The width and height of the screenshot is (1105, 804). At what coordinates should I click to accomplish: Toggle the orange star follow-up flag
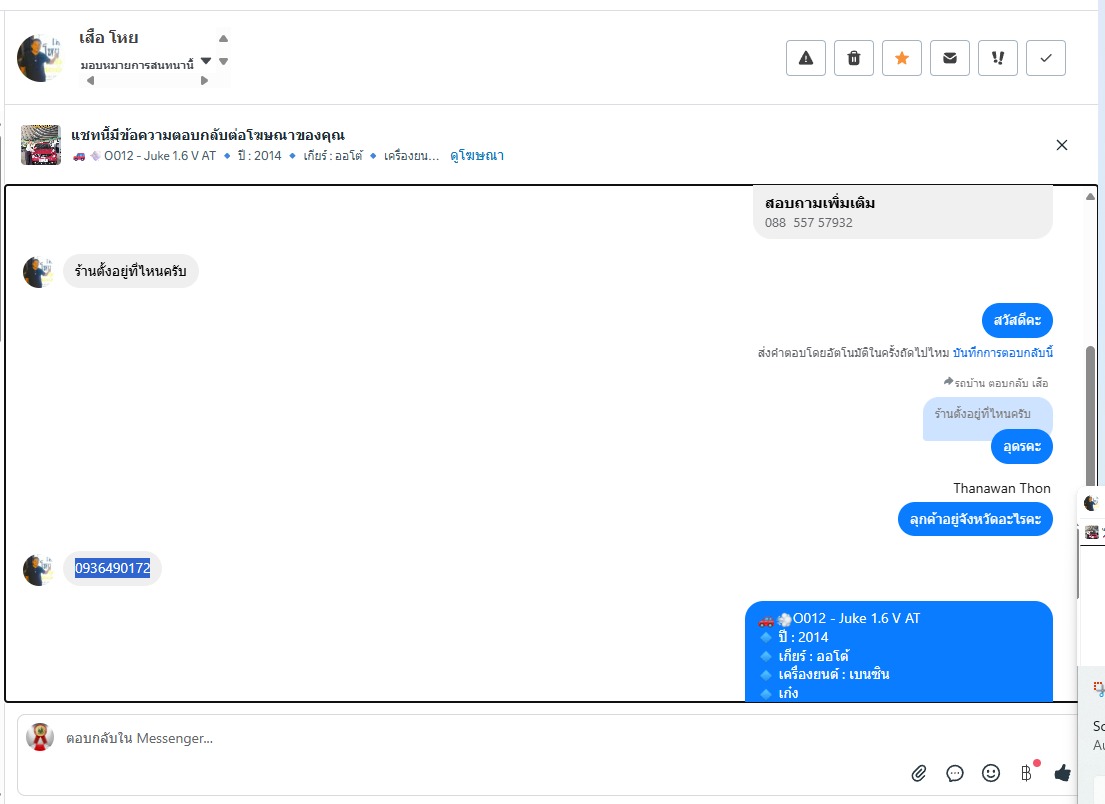(x=901, y=58)
